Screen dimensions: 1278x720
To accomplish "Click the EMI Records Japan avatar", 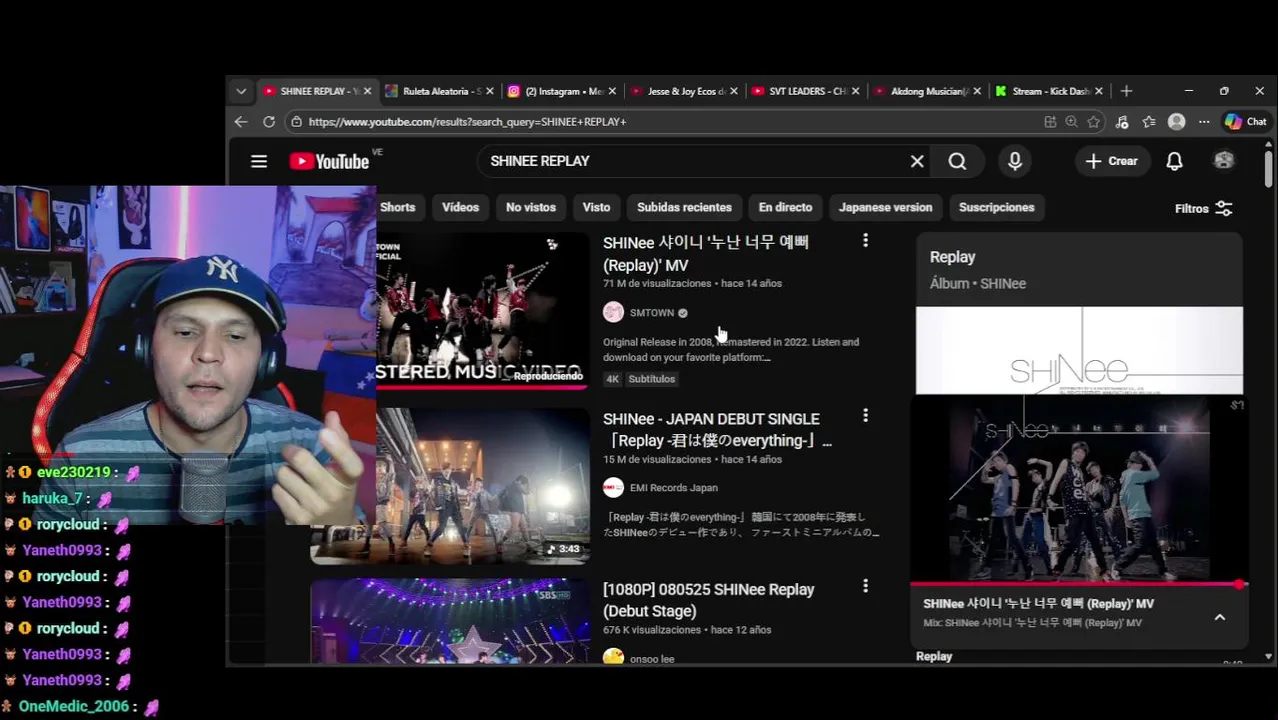I will pos(613,488).
